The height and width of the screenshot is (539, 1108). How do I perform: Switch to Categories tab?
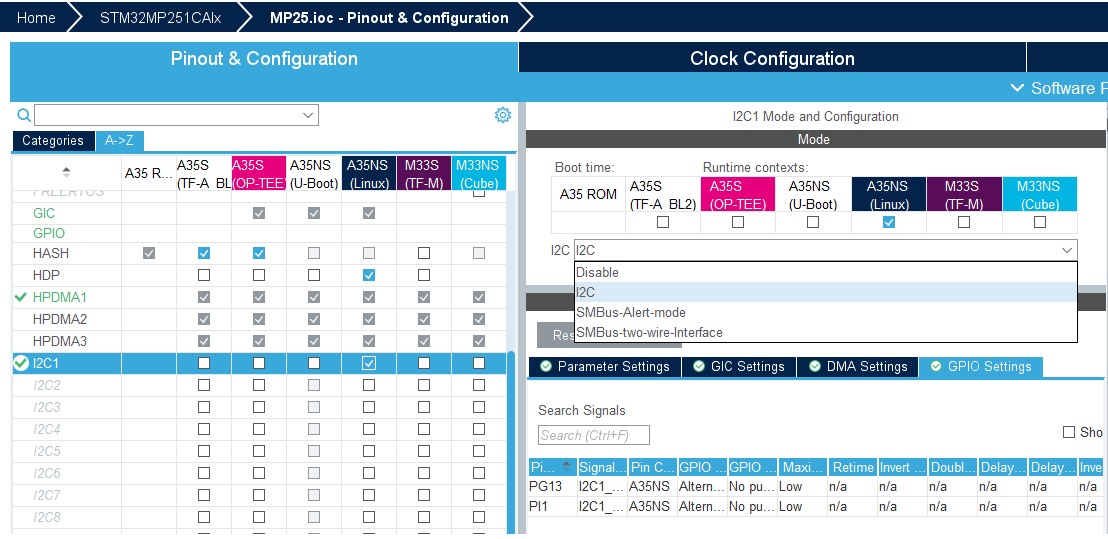click(53, 141)
